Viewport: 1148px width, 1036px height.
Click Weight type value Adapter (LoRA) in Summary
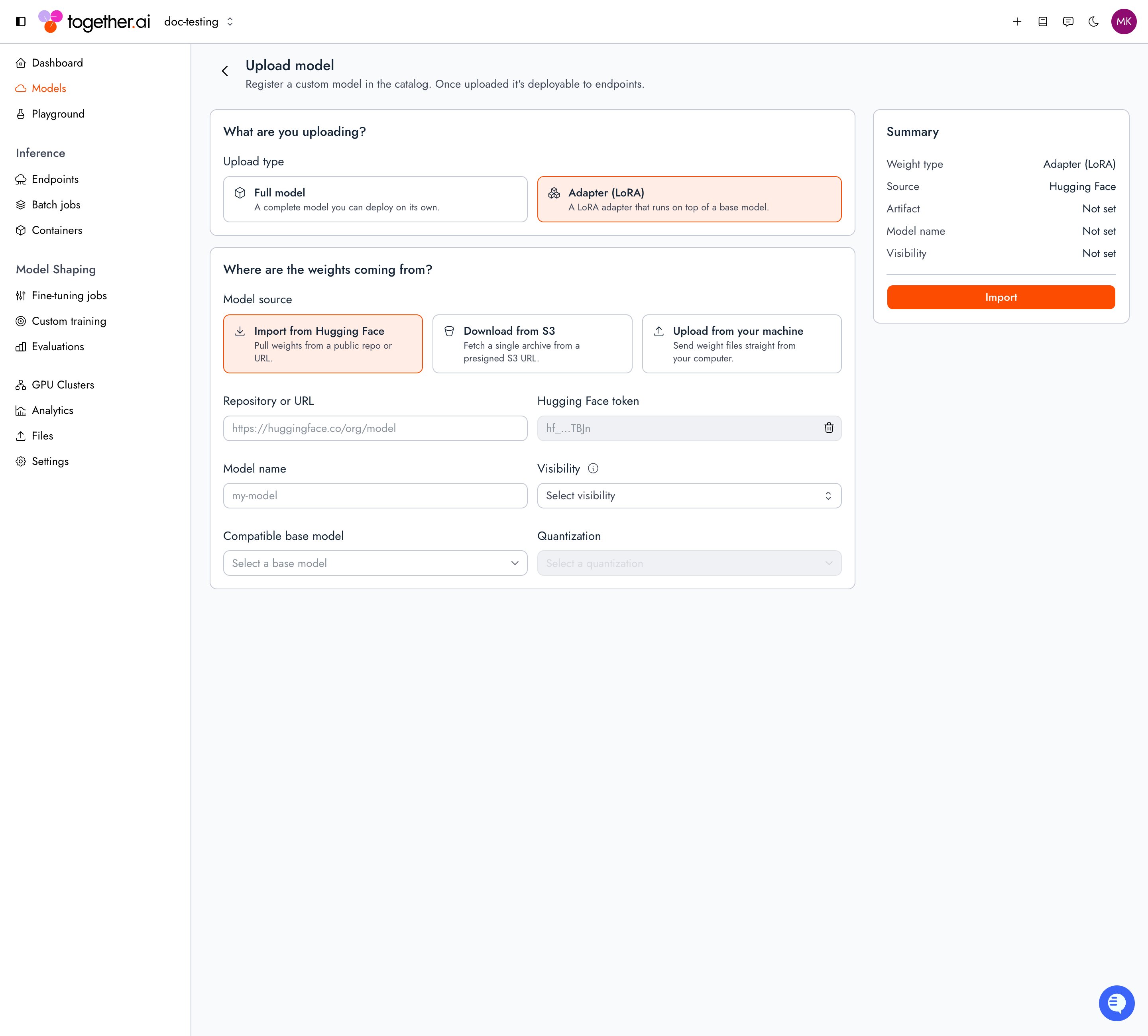tap(1079, 164)
